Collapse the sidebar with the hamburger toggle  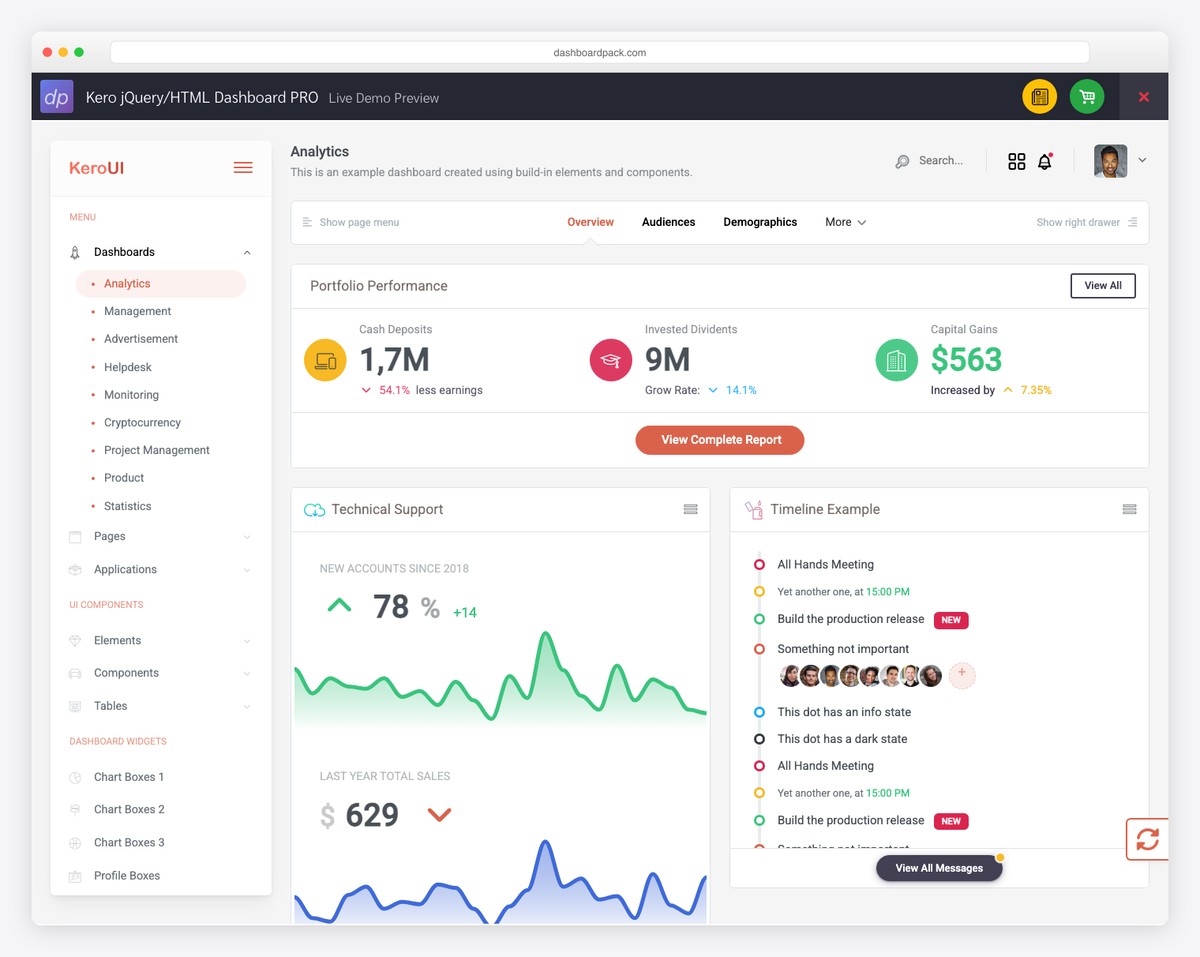242,167
